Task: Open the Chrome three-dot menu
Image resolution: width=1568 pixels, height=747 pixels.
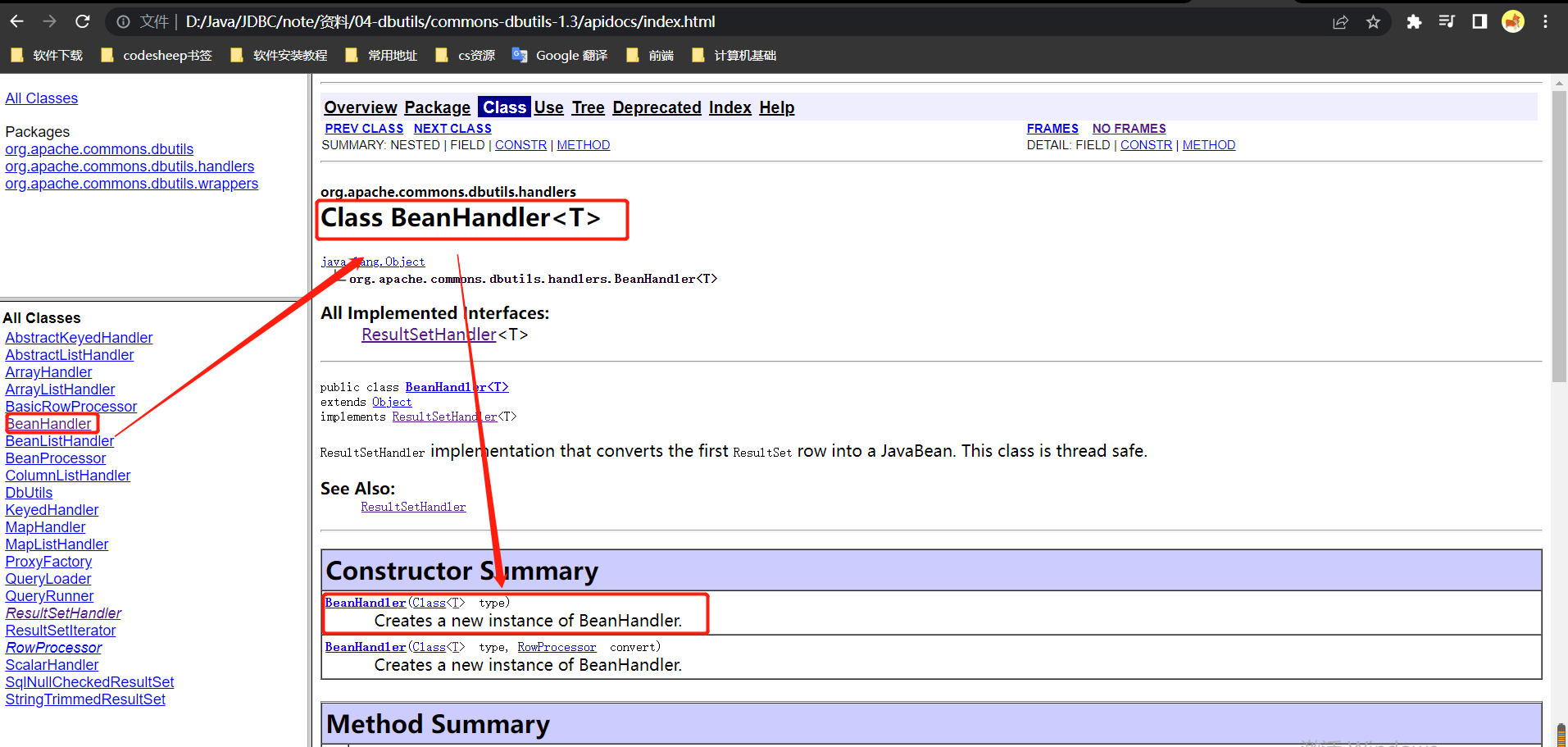Action: (x=1546, y=22)
